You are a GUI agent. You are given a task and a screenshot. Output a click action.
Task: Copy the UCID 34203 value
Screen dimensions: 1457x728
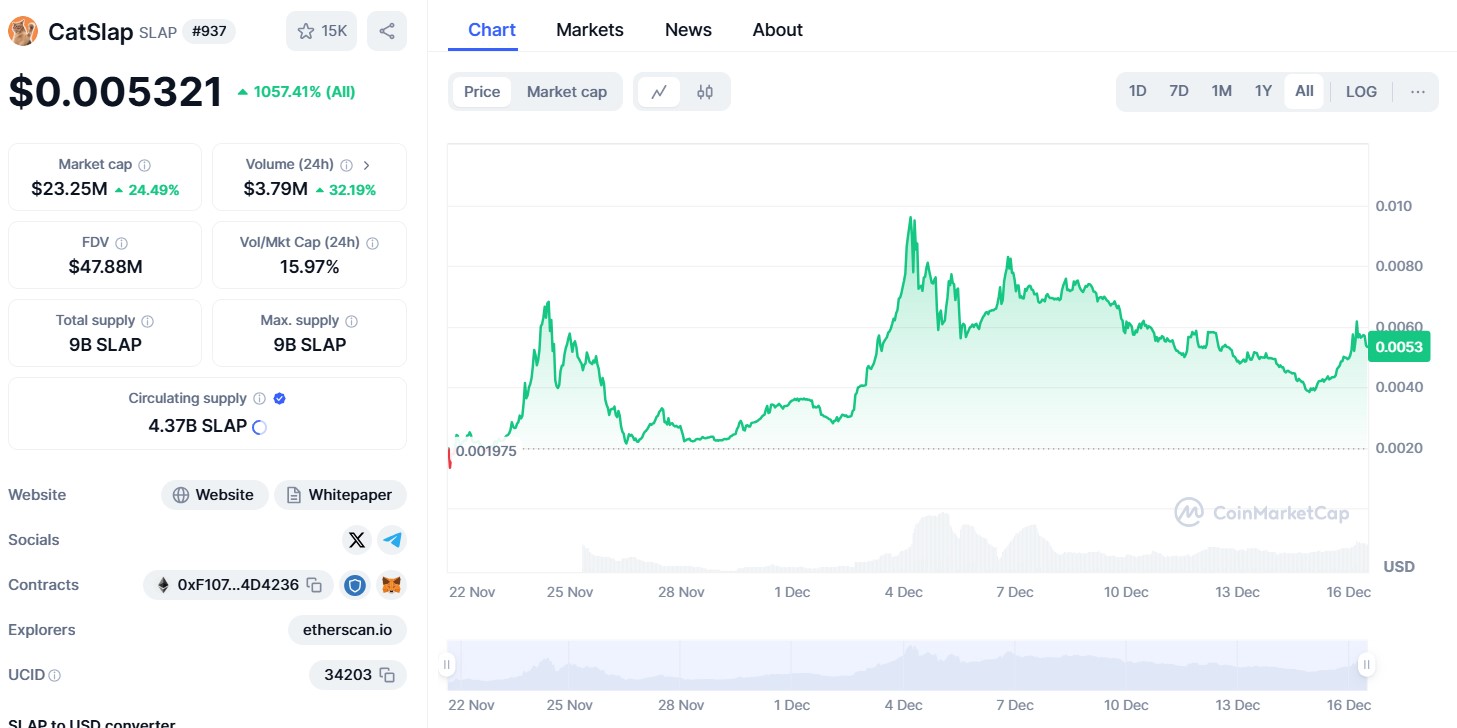point(388,675)
